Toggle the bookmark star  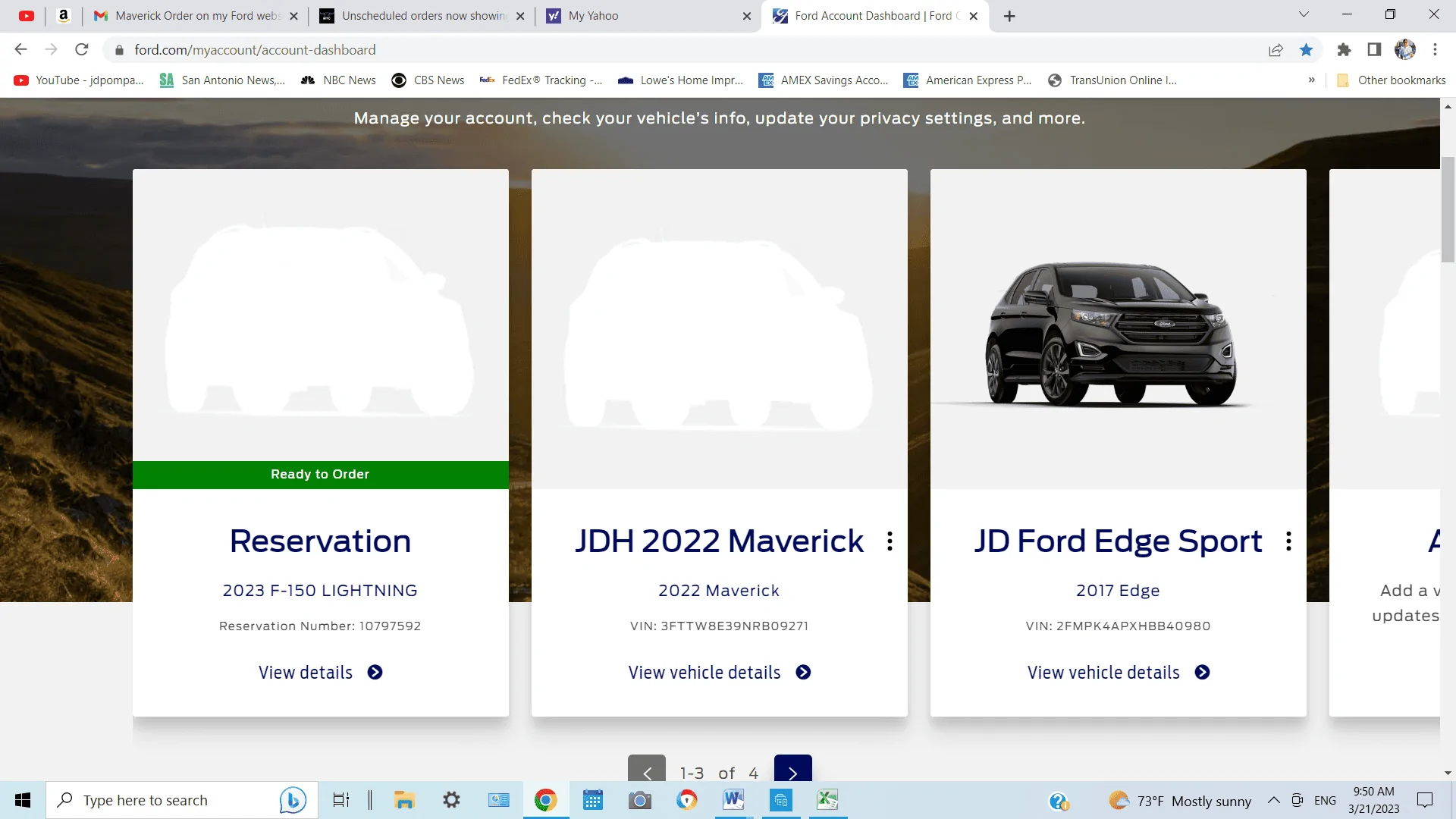pyautogui.click(x=1306, y=50)
